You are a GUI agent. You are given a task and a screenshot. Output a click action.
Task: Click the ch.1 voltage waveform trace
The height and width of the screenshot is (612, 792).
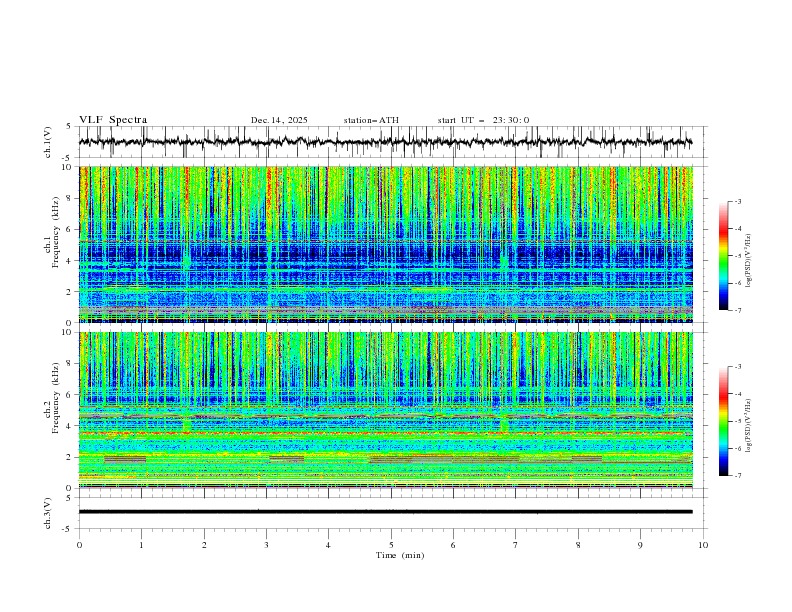[385, 142]
